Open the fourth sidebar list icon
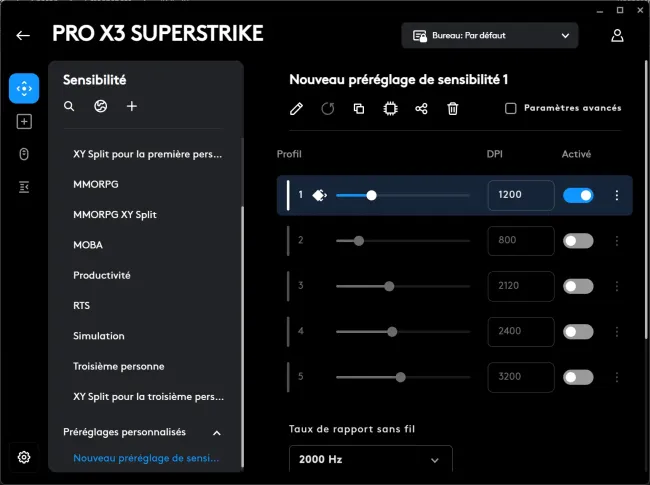The image size is (650, 485). [24, 187]
